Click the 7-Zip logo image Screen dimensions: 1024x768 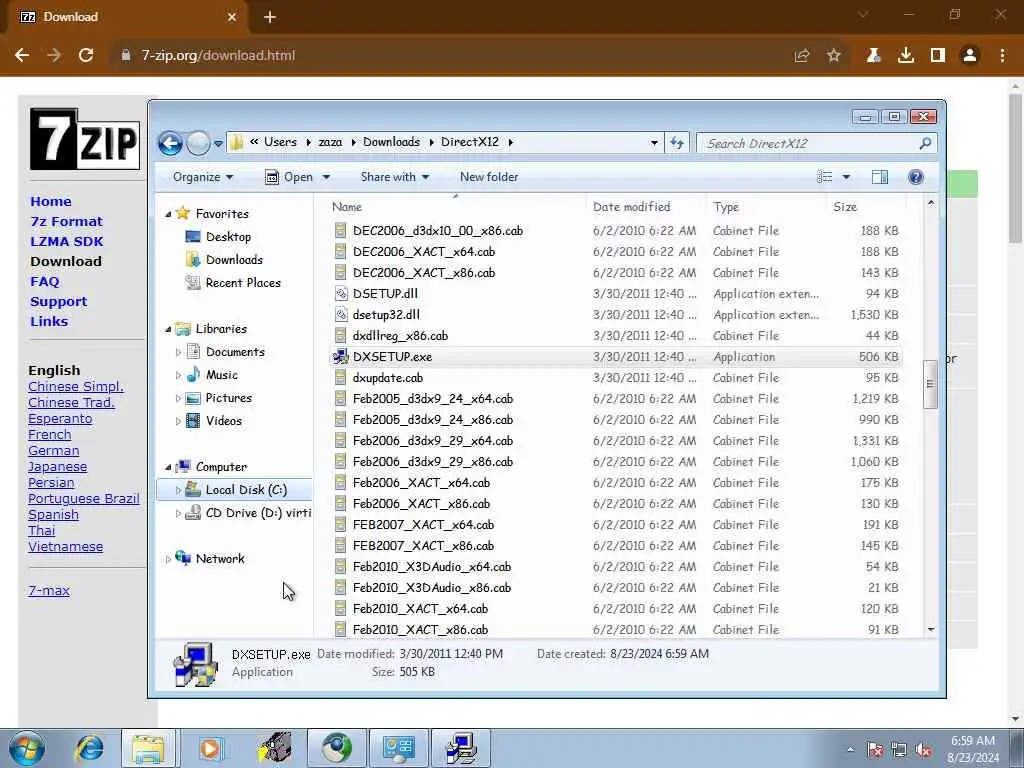point(85,138)
